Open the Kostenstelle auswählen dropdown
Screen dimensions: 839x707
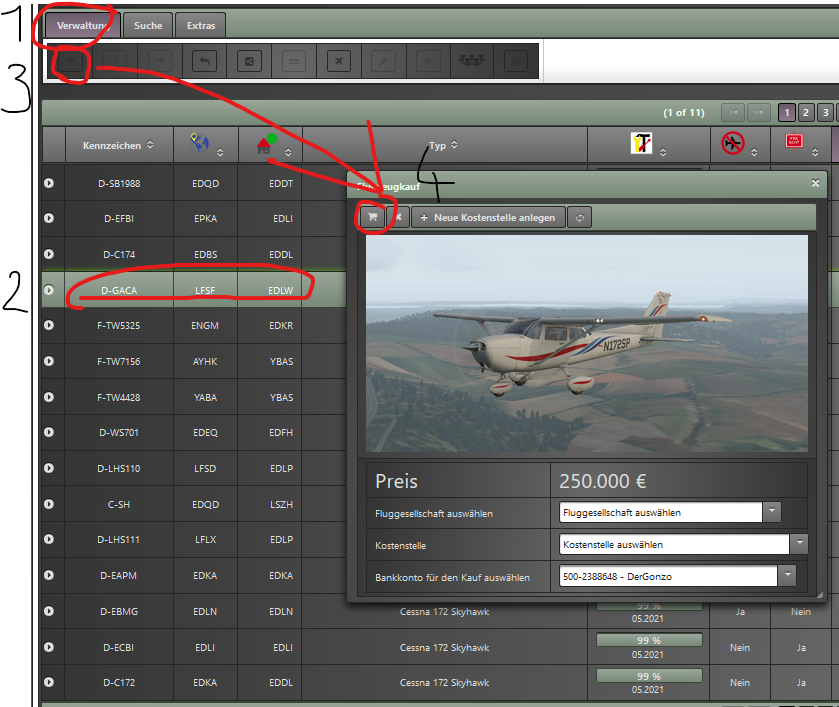click(684, 545)
